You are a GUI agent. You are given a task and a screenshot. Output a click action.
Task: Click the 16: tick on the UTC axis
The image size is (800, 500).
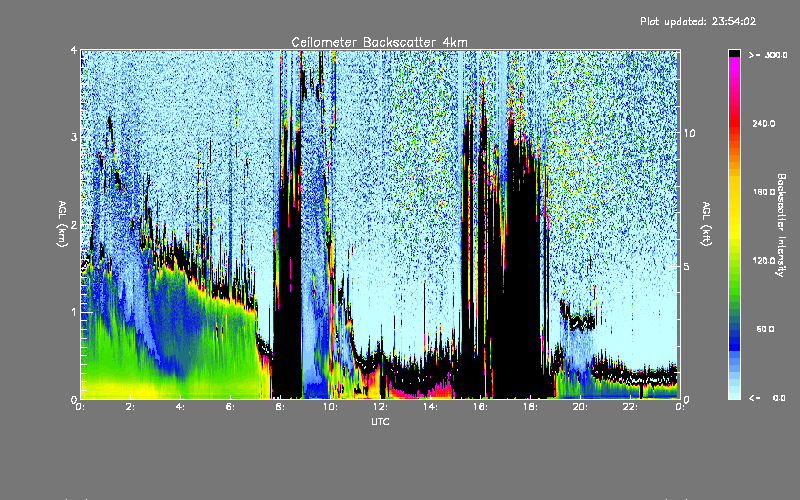click(x=480, y=407)
